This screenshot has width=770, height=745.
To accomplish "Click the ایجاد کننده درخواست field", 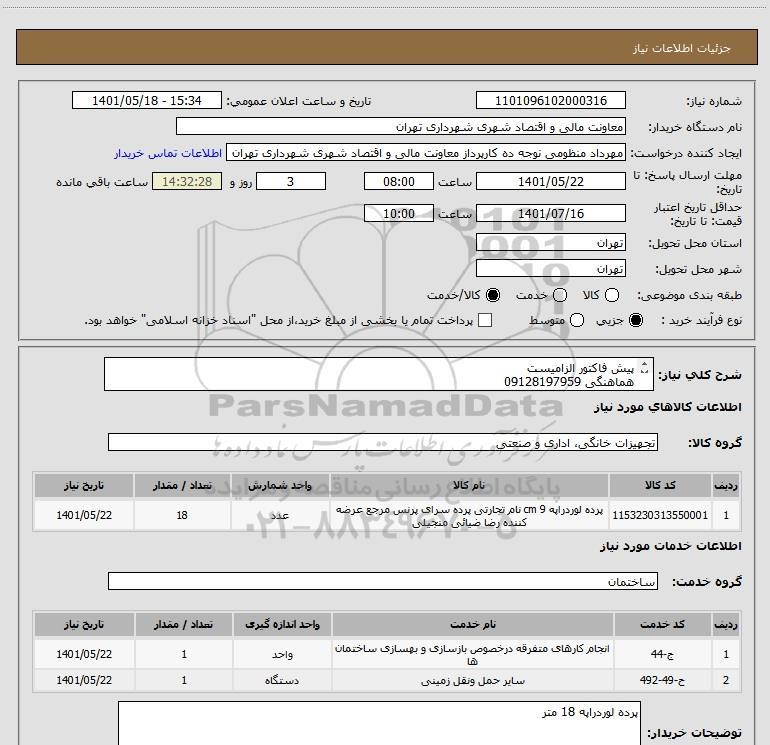I will coord(426,153).
